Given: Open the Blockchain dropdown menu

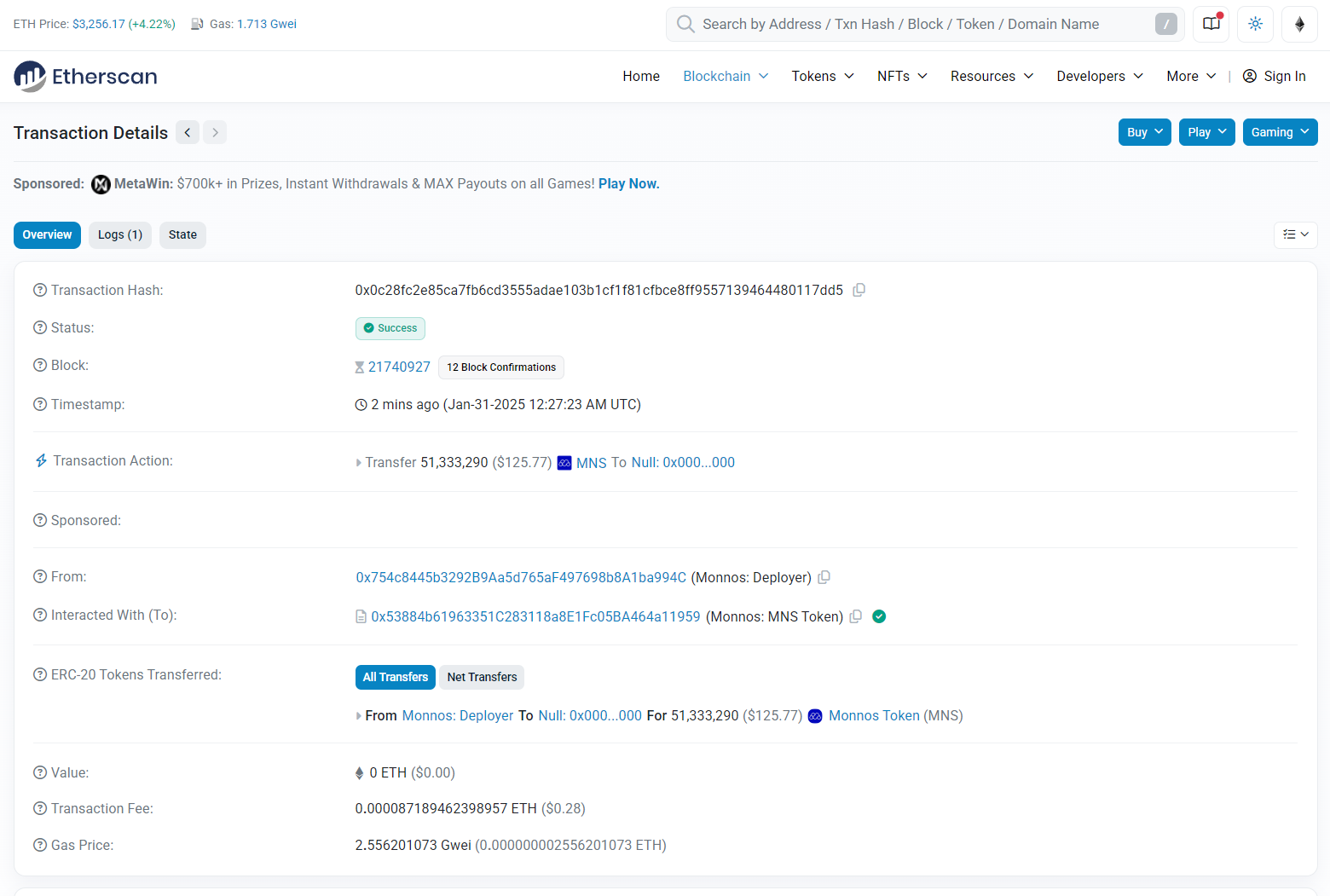Looking at the screenshot, I should [726, 76].
